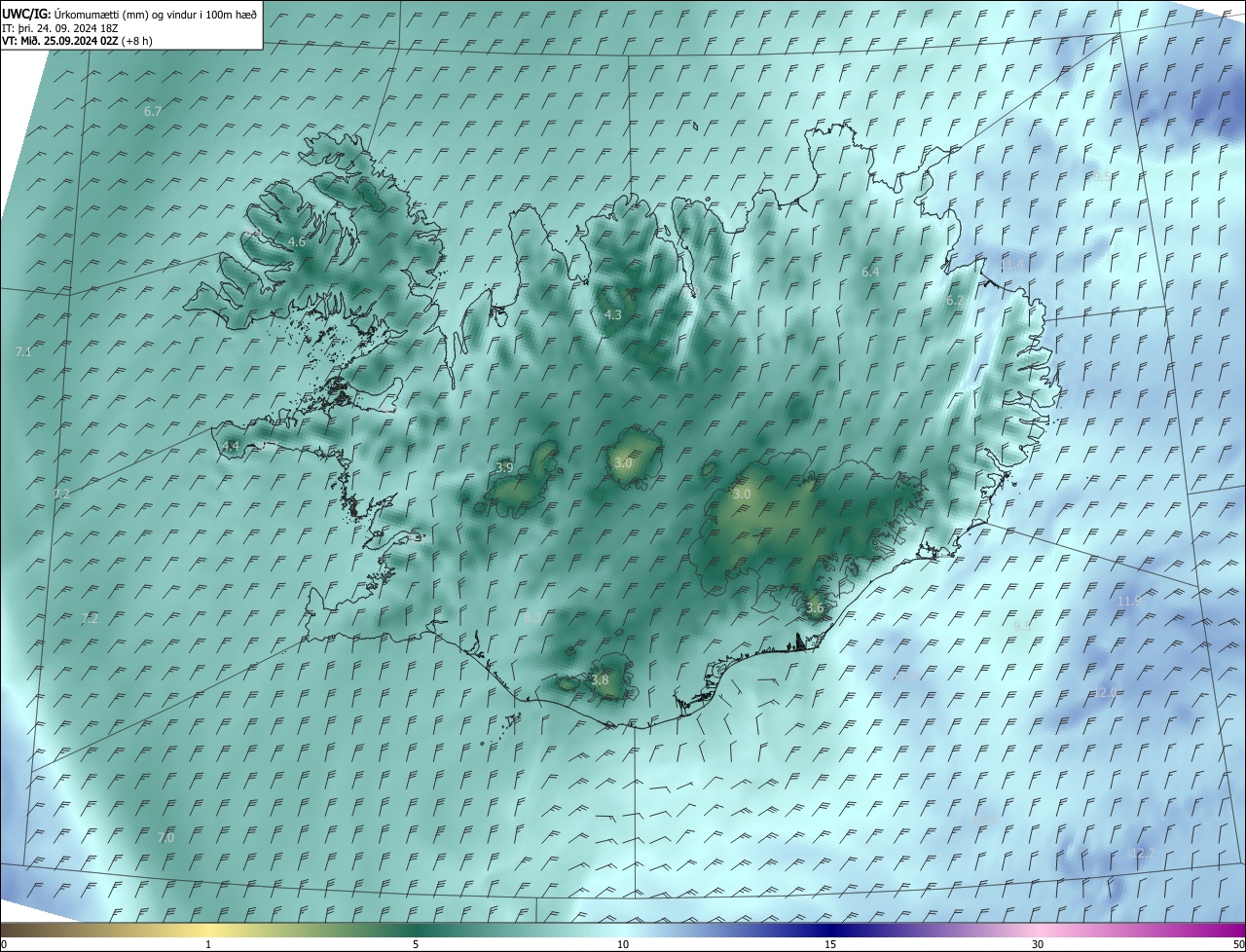Click the 'UWC/IG:' label in the header
The image size is (1246, 952).
[26, 14]
